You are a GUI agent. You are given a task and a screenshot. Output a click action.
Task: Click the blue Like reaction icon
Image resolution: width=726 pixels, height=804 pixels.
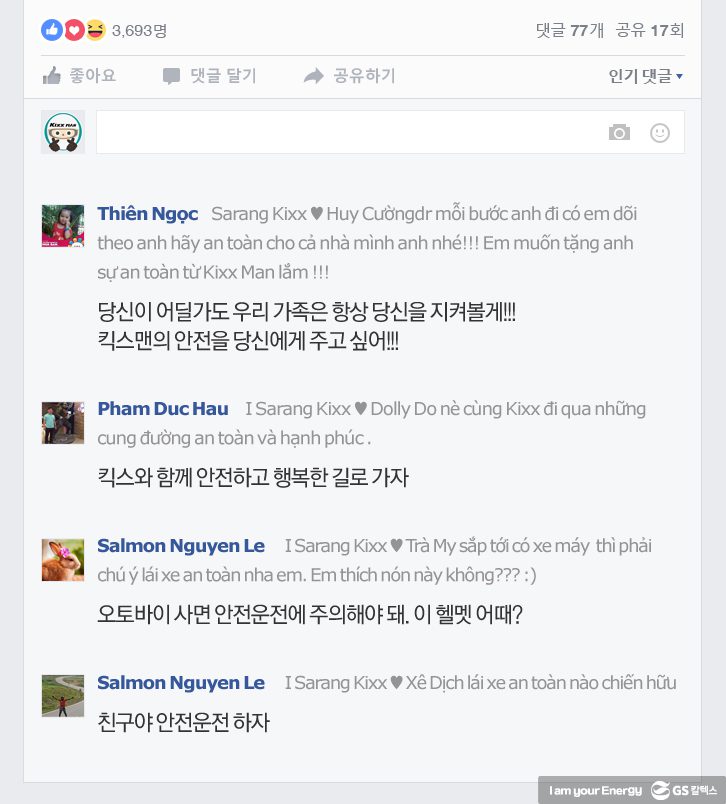[52, 30]
